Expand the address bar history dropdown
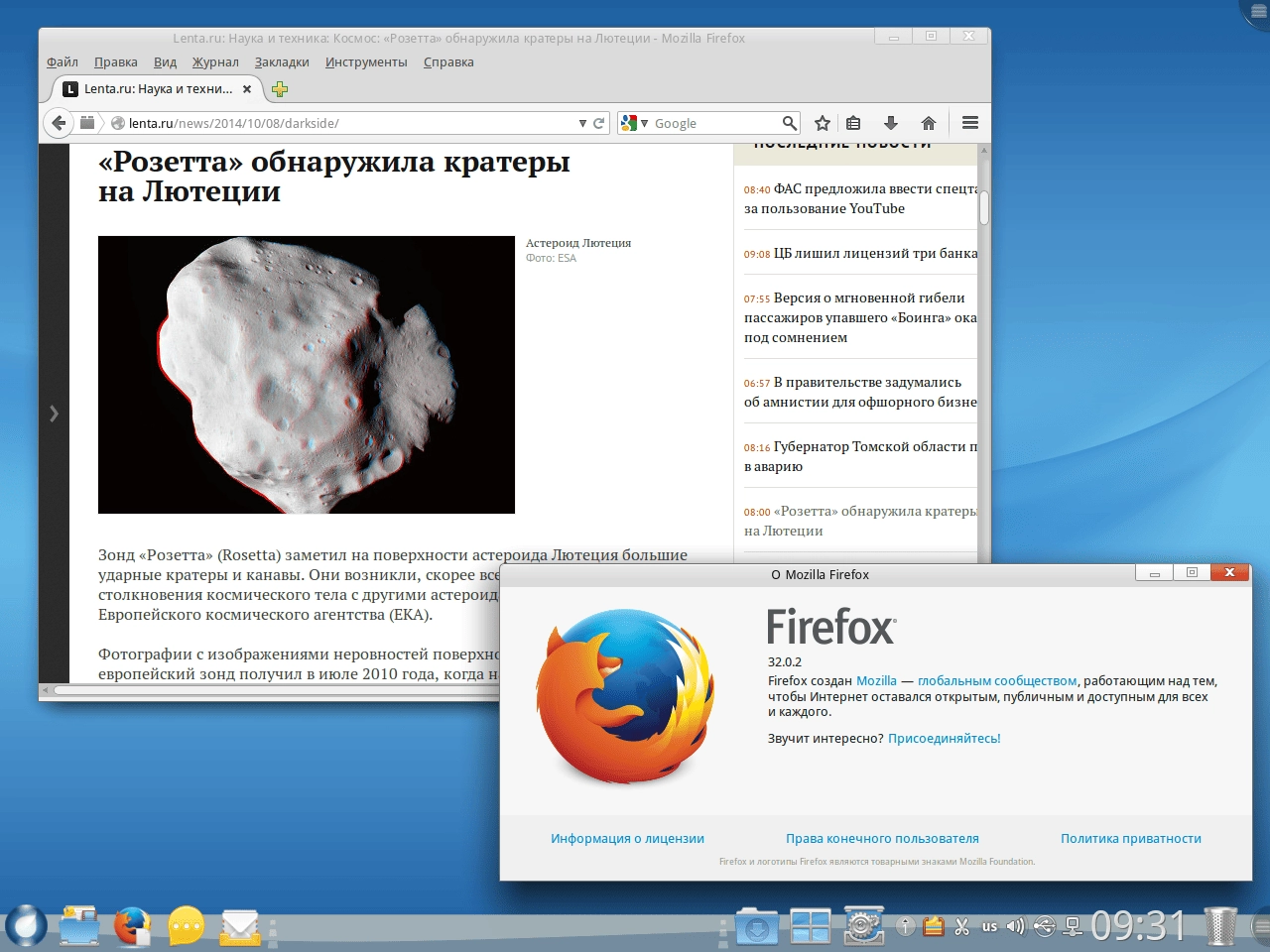The image size is (1270, 952). 582,123
